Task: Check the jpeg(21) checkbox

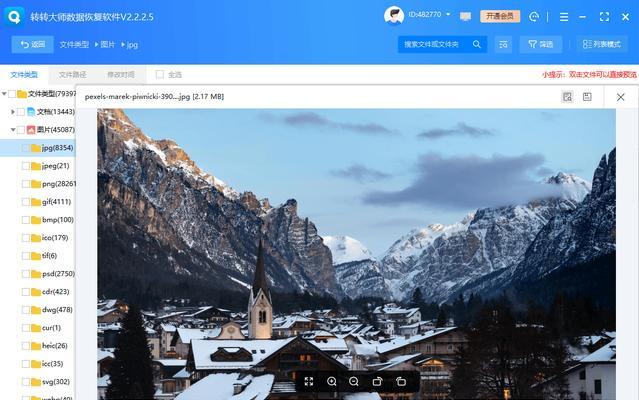Action: coord(26,166)
